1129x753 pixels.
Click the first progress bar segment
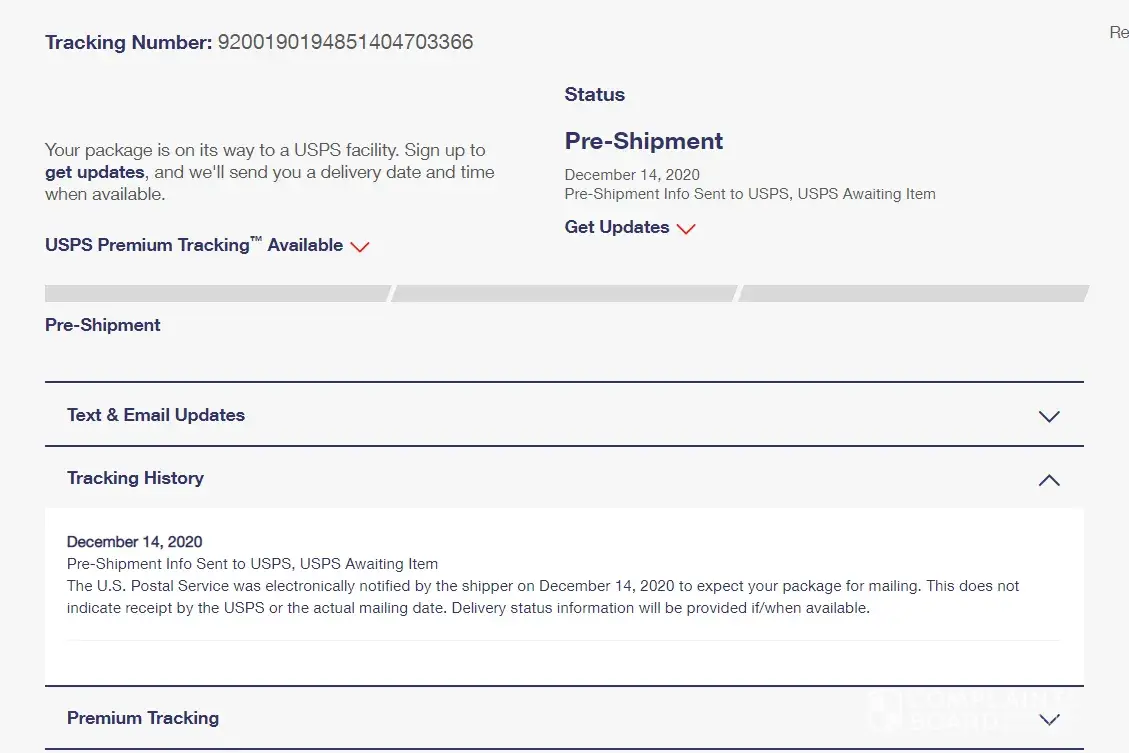(x=216, y=294)
